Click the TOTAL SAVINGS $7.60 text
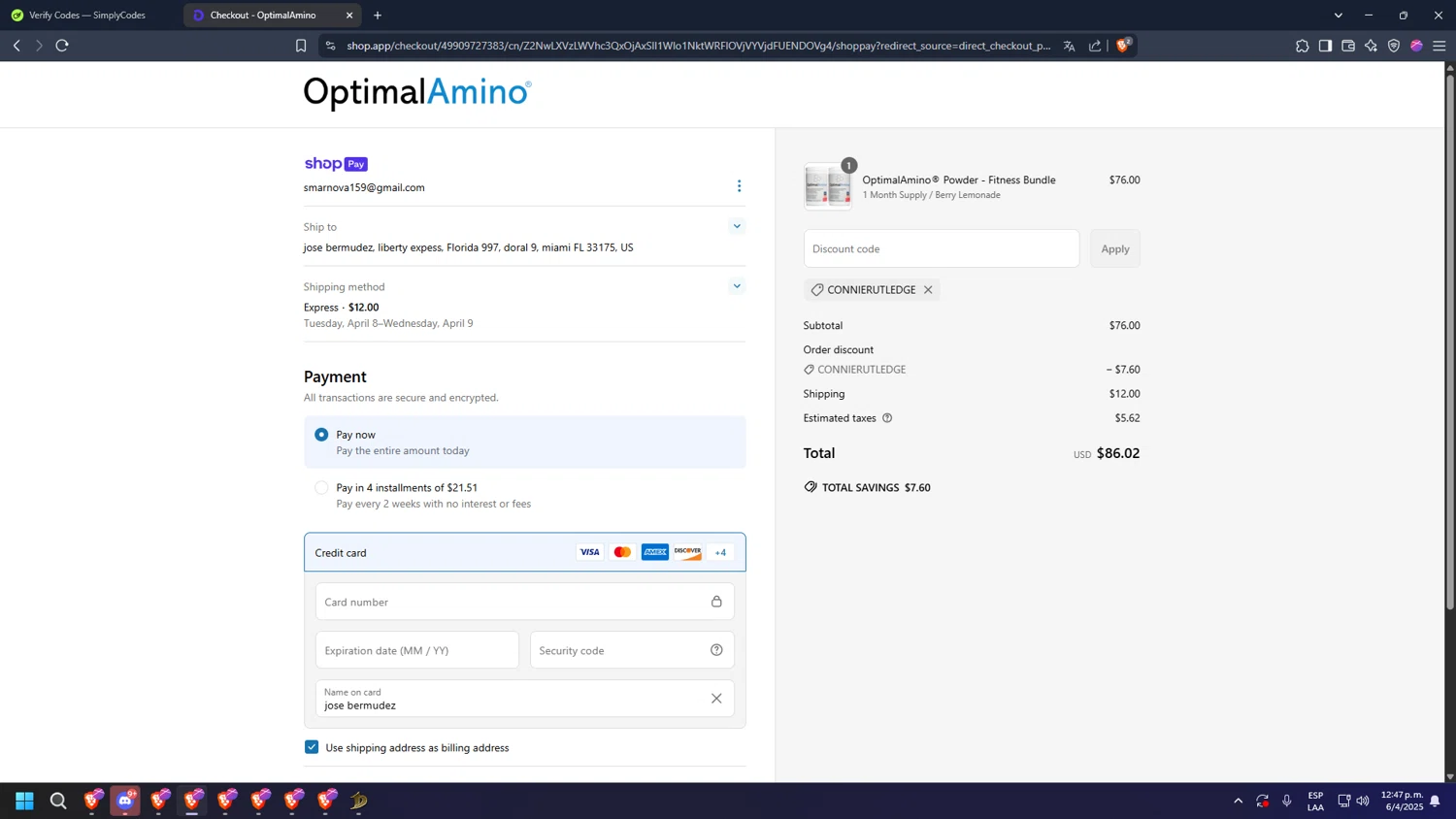The height and width of the screenshot is (819, 1456). pos(877,487)
